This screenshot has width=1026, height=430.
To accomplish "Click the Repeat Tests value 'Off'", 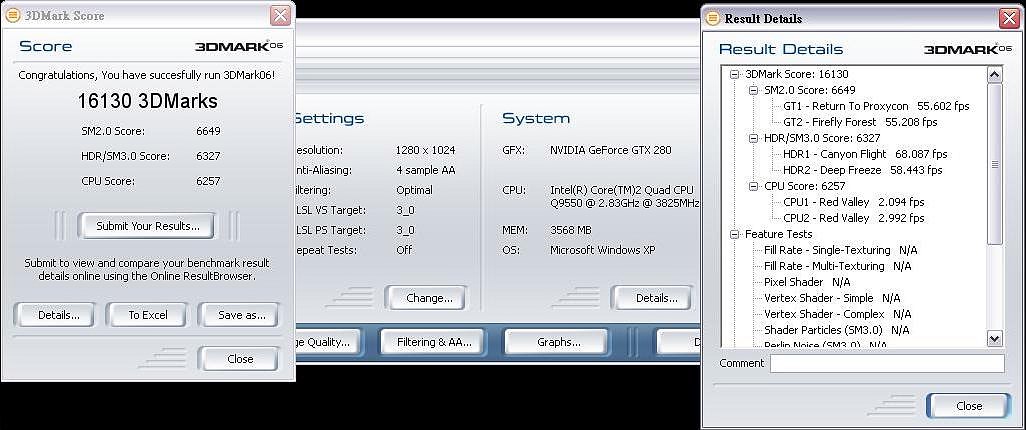I will click(x=404, y=250).
